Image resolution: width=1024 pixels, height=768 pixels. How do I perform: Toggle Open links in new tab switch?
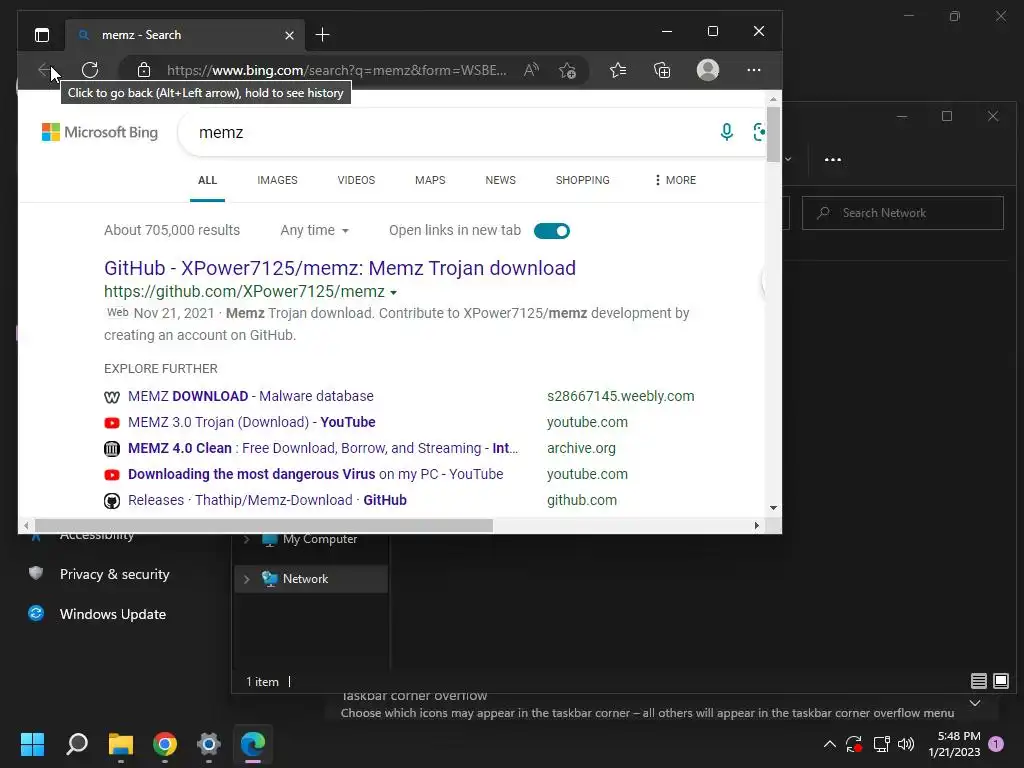(x=552, y=231)
